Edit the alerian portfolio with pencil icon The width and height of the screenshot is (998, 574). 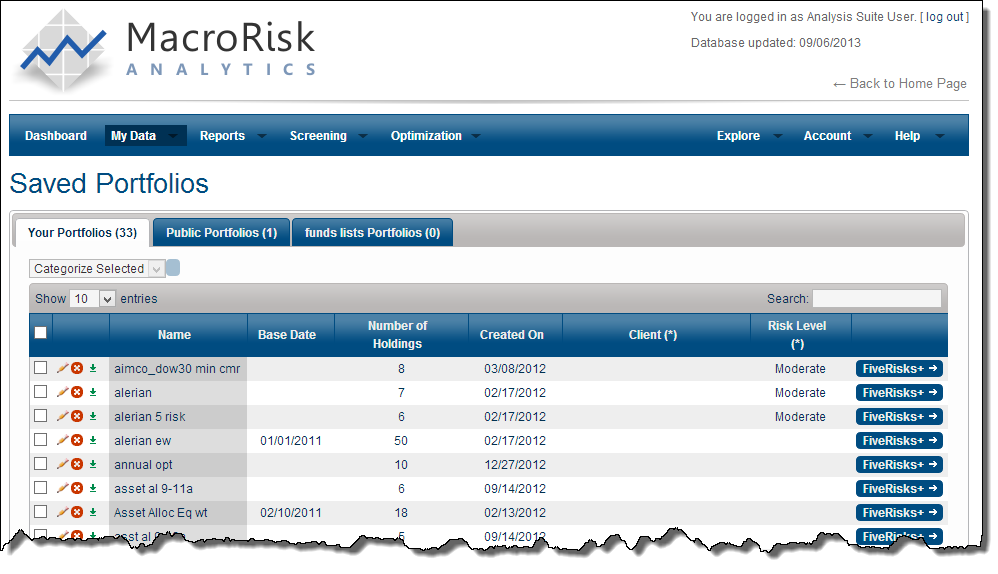[62, 392]
